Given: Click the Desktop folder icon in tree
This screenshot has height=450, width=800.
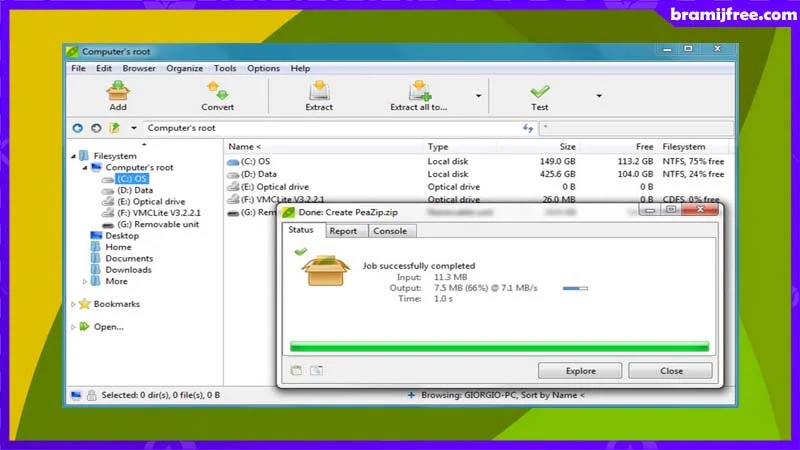Looking at the screenshot, I should pyautogui.click(x=96, y=236).
